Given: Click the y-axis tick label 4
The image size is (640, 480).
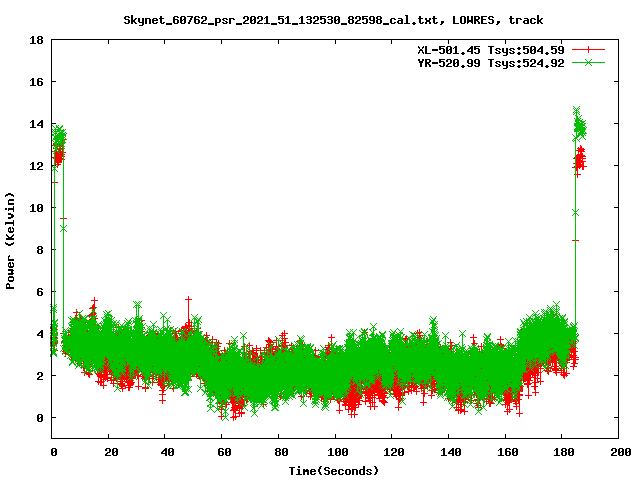Looking at the screenshot, I should [40, 334].
